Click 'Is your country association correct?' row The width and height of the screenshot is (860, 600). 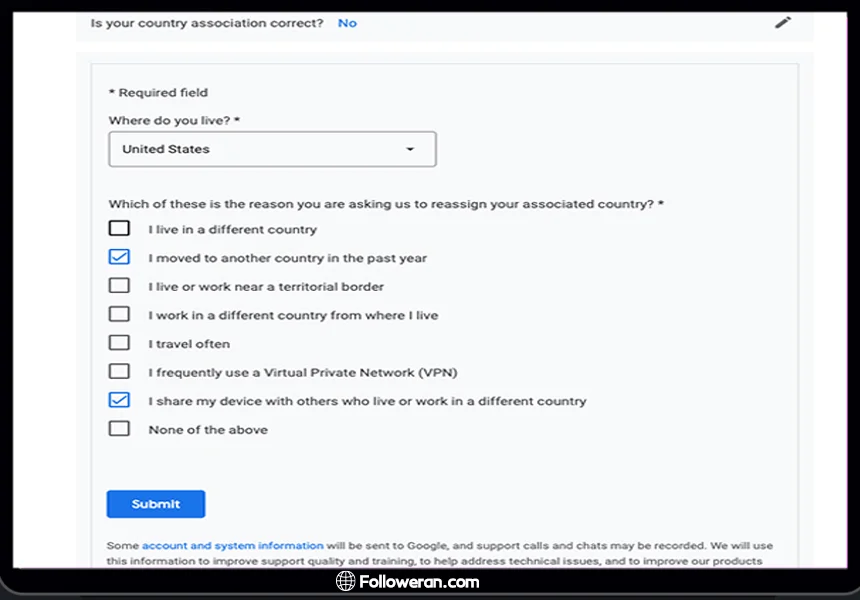(207, 23)
